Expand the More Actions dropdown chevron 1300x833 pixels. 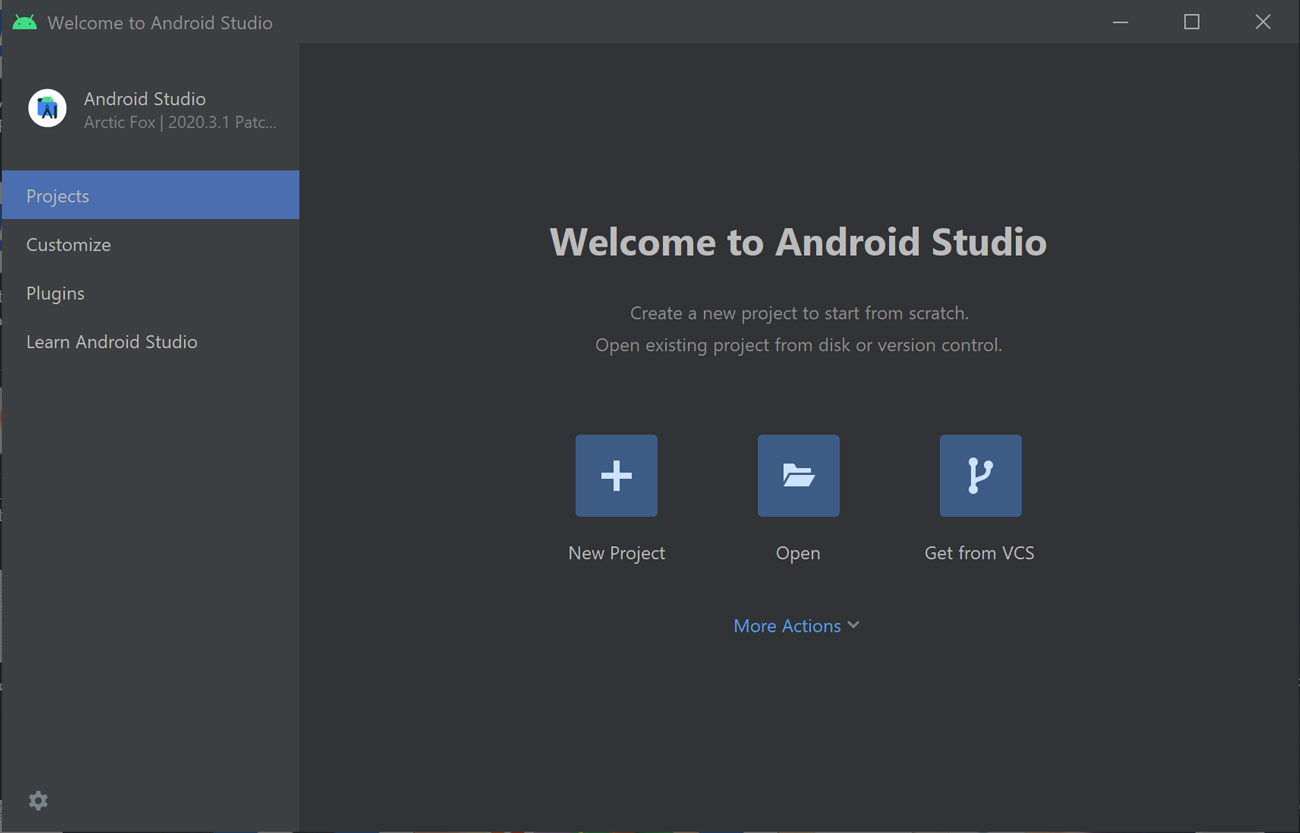(852, 625)
